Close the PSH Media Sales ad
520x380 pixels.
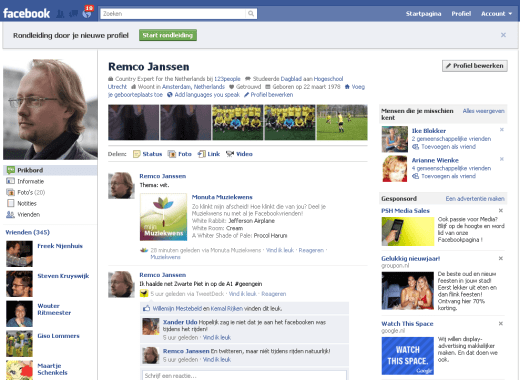click(x=501, y=210)
